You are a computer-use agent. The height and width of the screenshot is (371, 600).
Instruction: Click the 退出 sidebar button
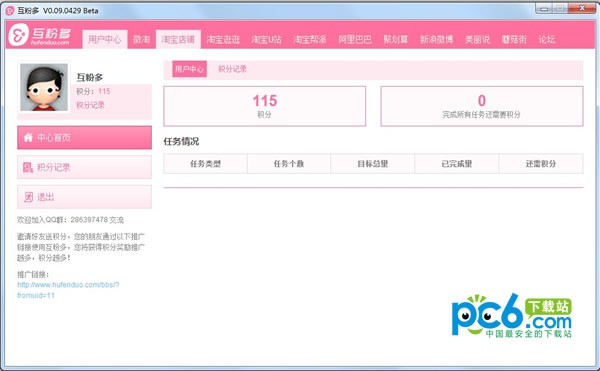(x=85, y=197)
